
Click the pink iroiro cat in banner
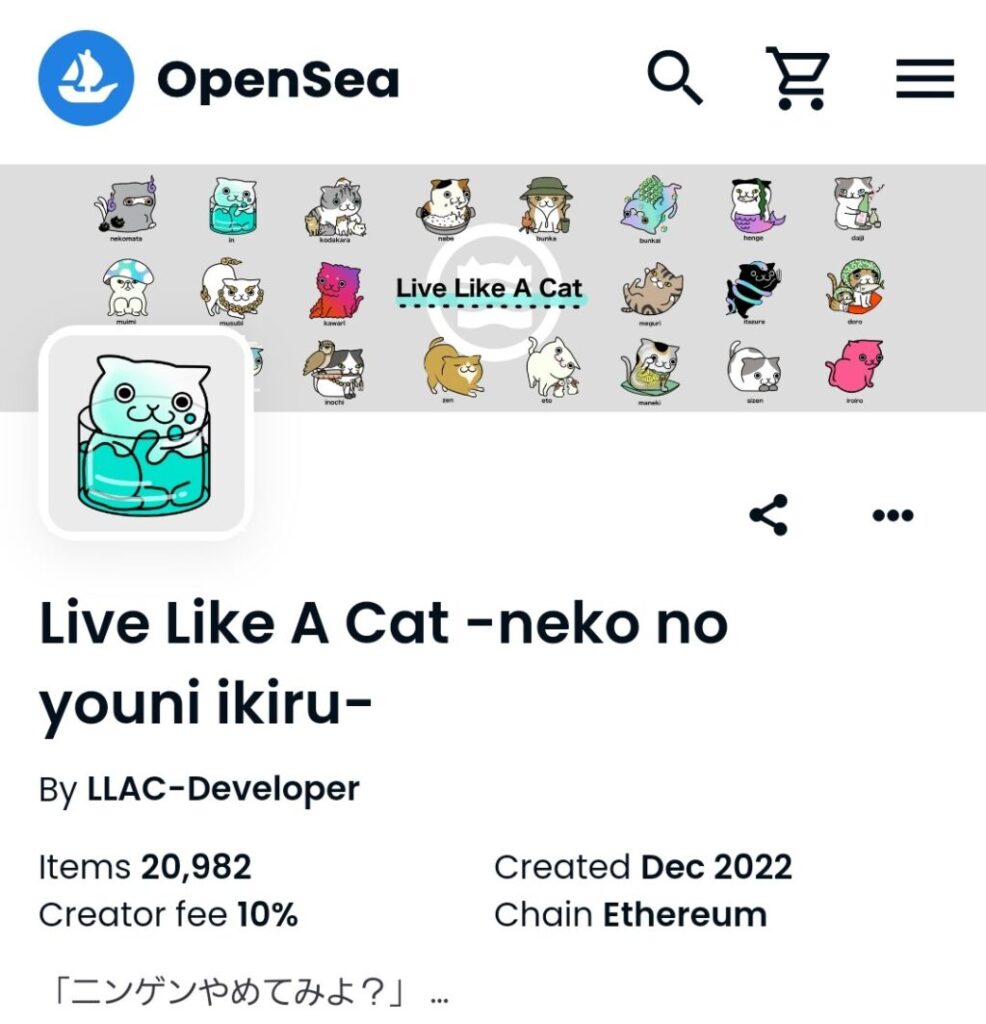[x=854, y=370]
